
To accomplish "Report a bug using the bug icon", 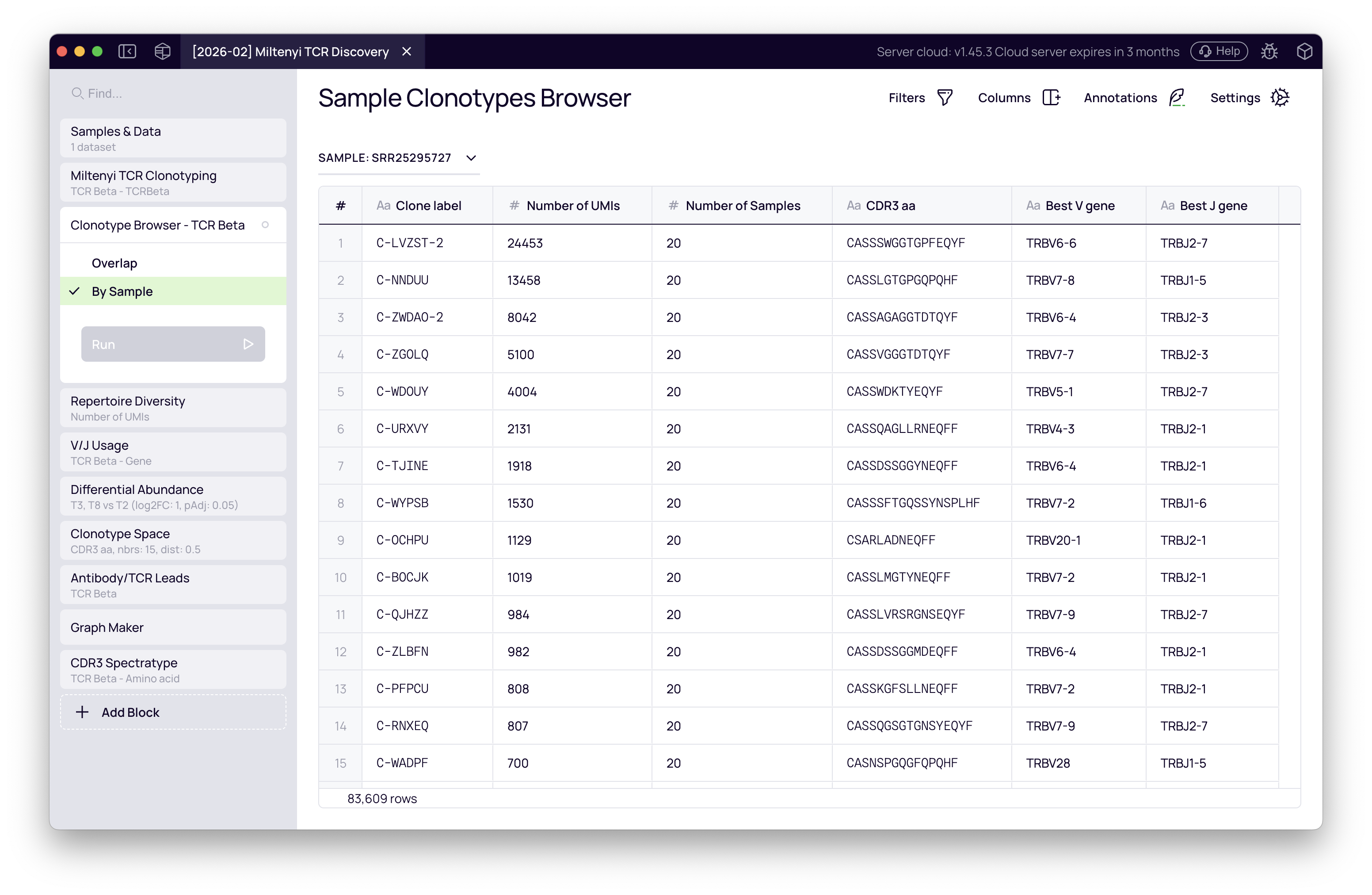I will pyautogui.click(x=1270, y=51).
